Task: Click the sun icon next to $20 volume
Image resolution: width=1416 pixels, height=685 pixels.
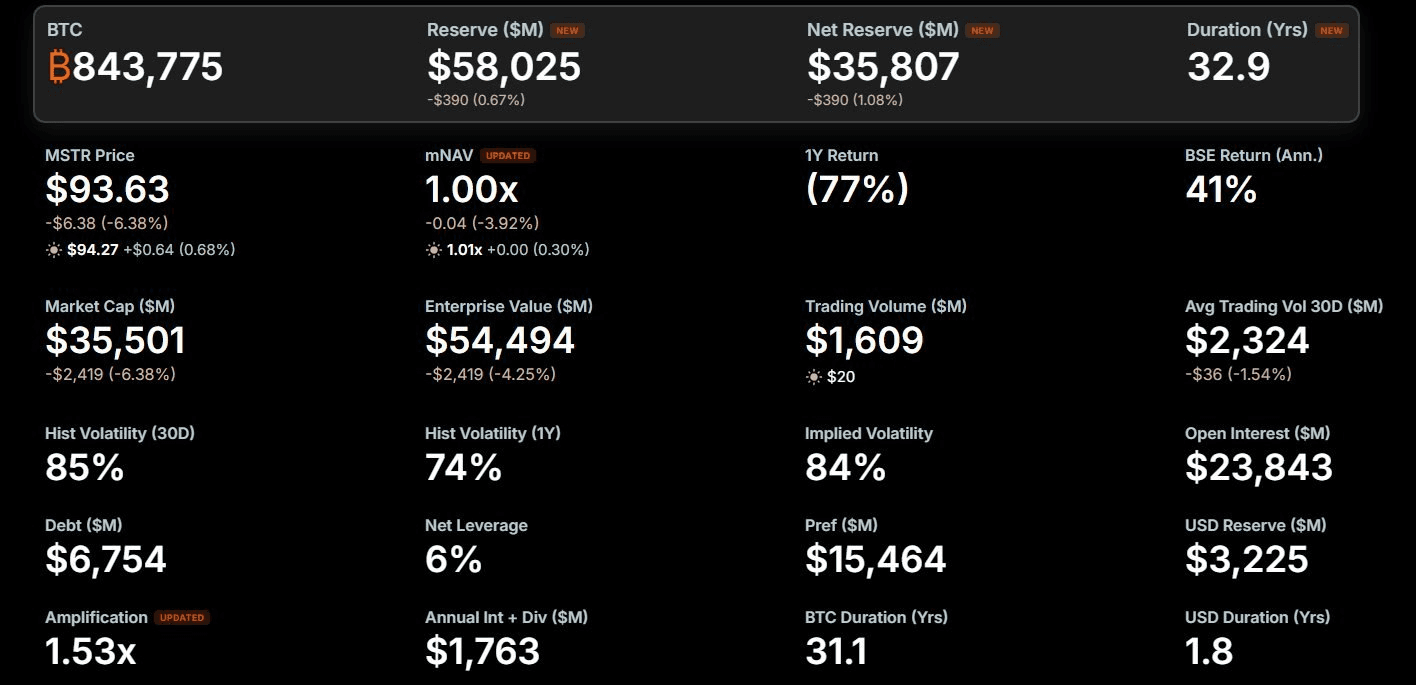Action: coord(814,377)
